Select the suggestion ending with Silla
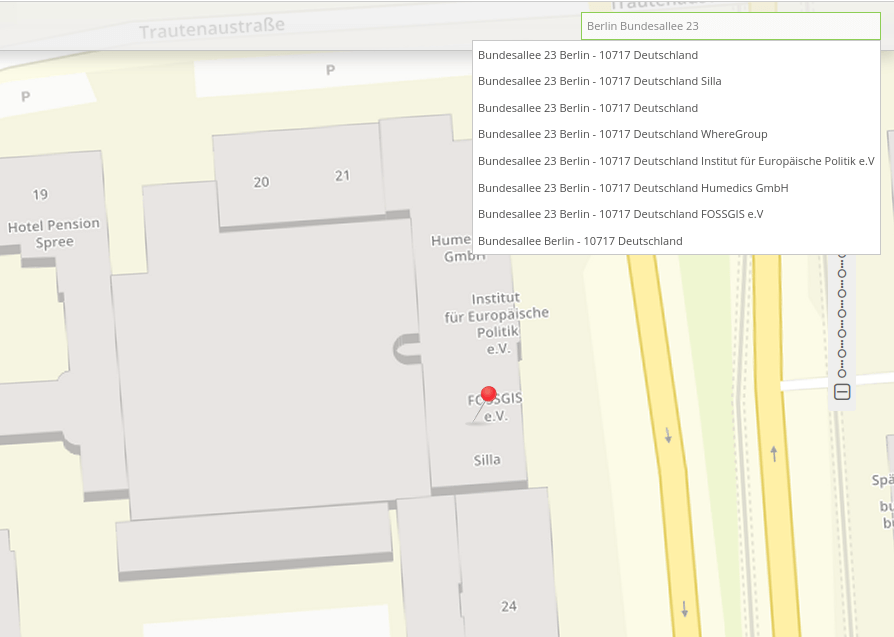894x637 pixels. (x=599, y=81)
